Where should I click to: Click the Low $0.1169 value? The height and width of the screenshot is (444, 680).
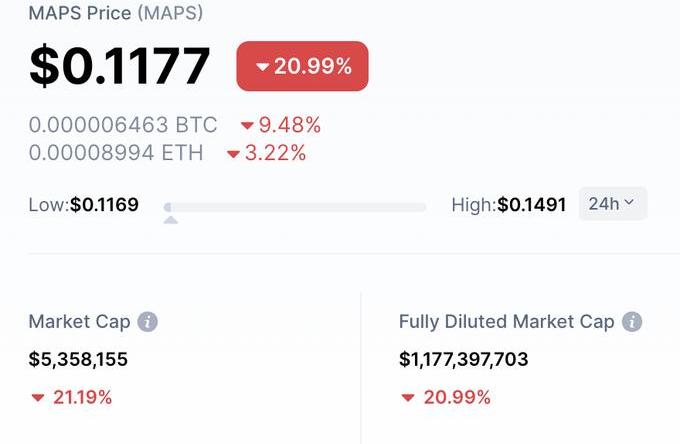[x=104, y=205]
